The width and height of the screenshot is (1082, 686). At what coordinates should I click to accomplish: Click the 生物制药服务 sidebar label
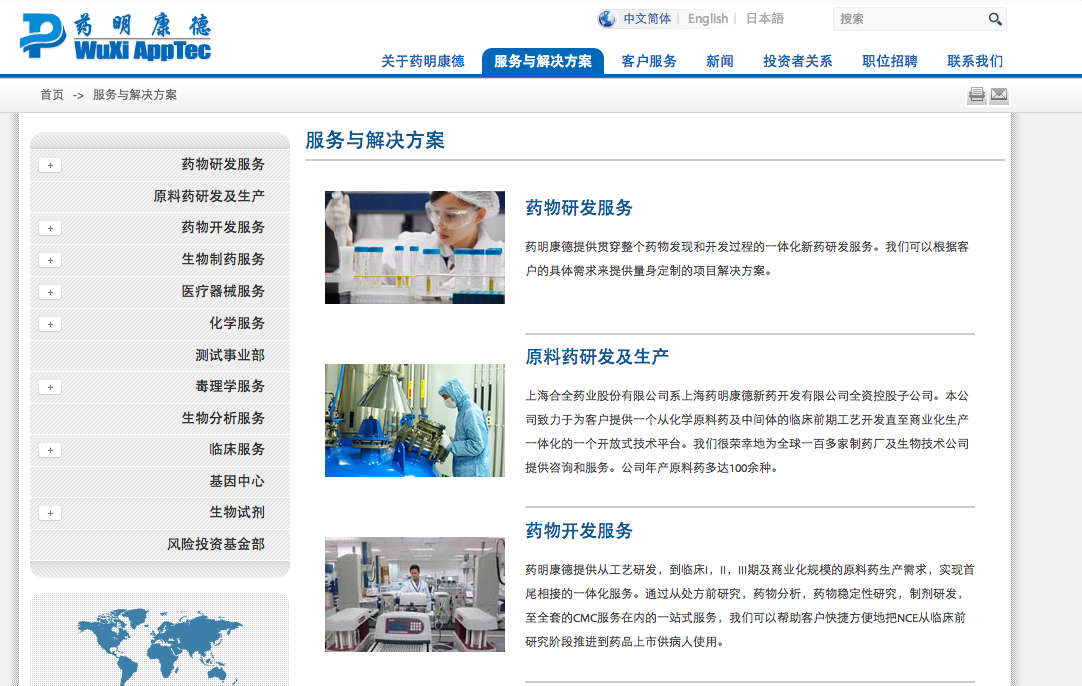tap(223, 259)
